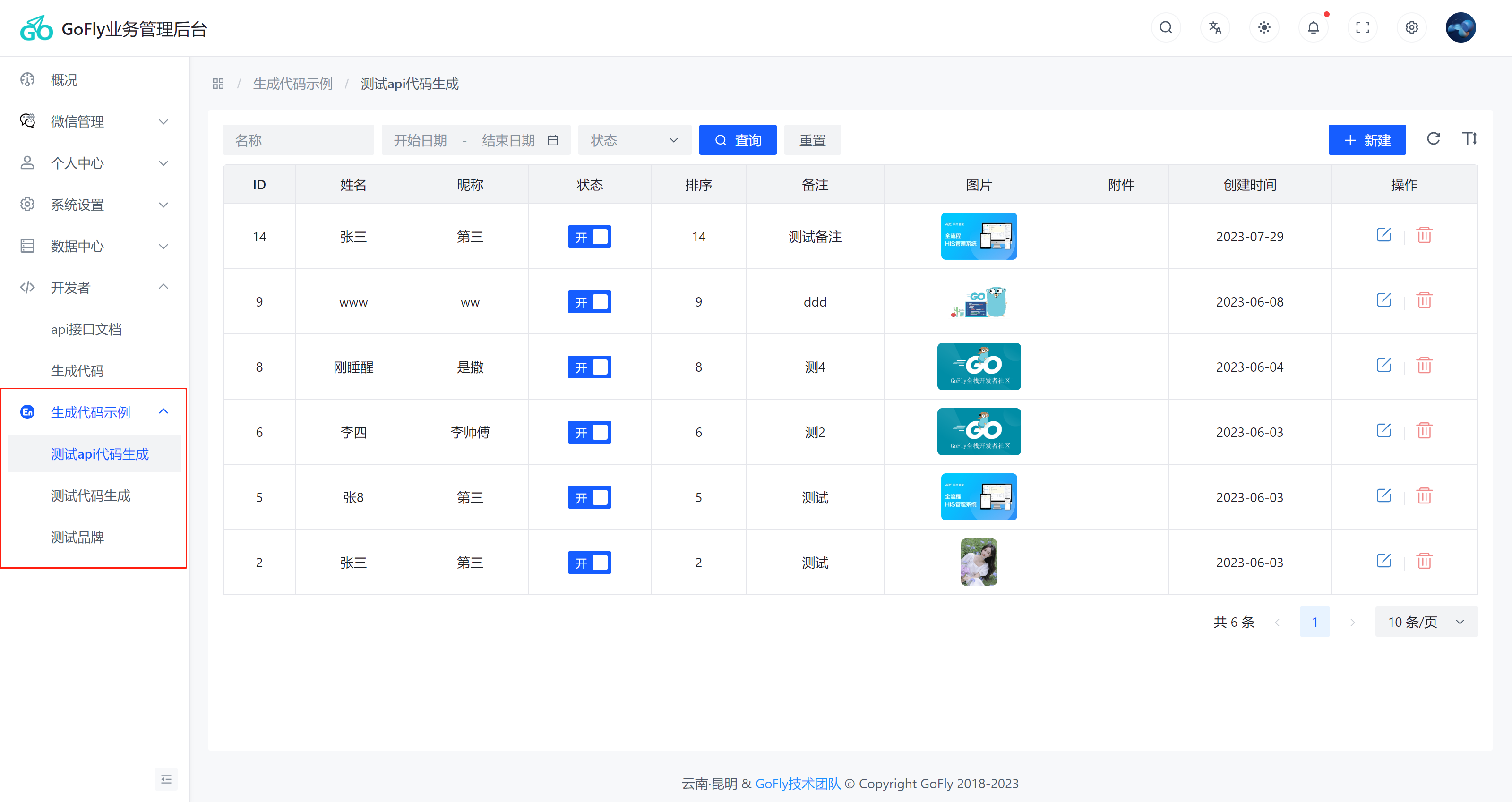Go to api接口文档 menu item

(x=86, y=329)
